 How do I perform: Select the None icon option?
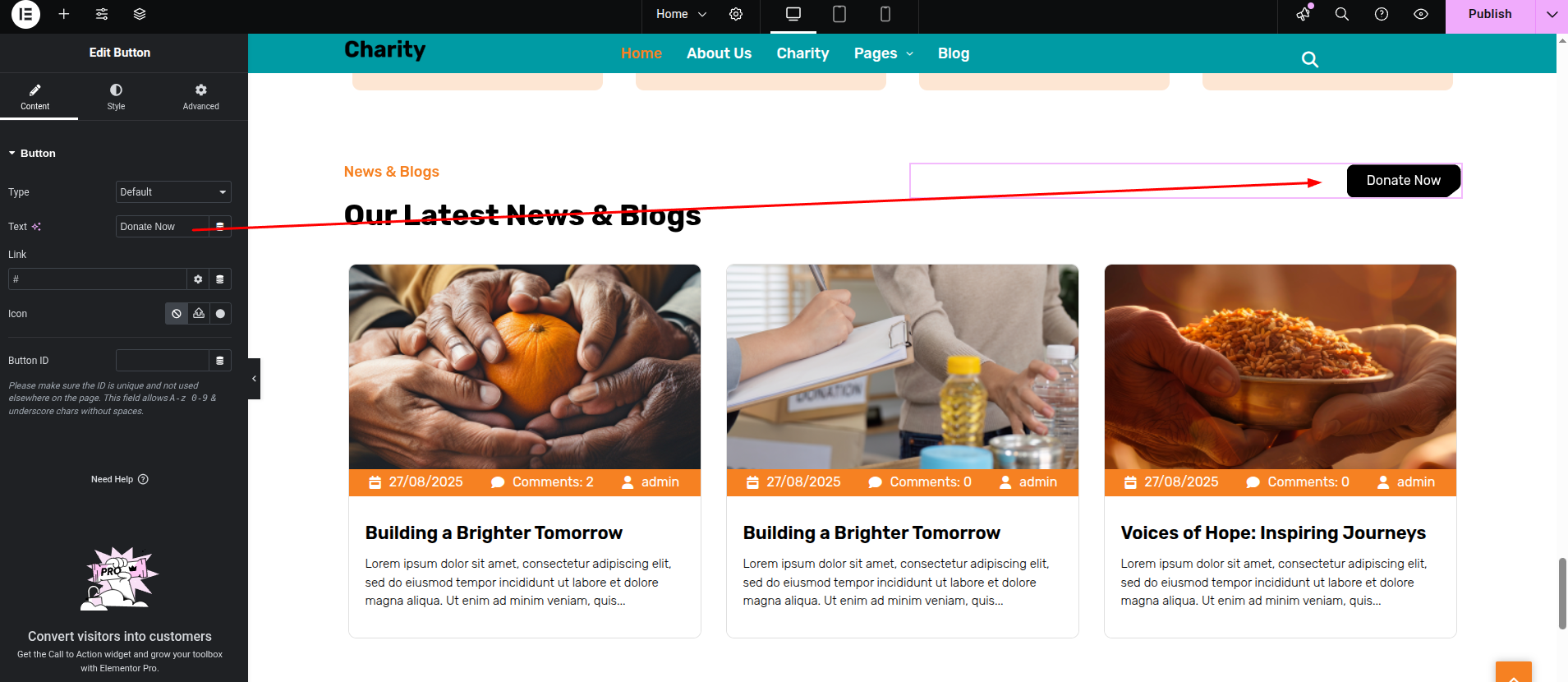[x=177, y=314]
